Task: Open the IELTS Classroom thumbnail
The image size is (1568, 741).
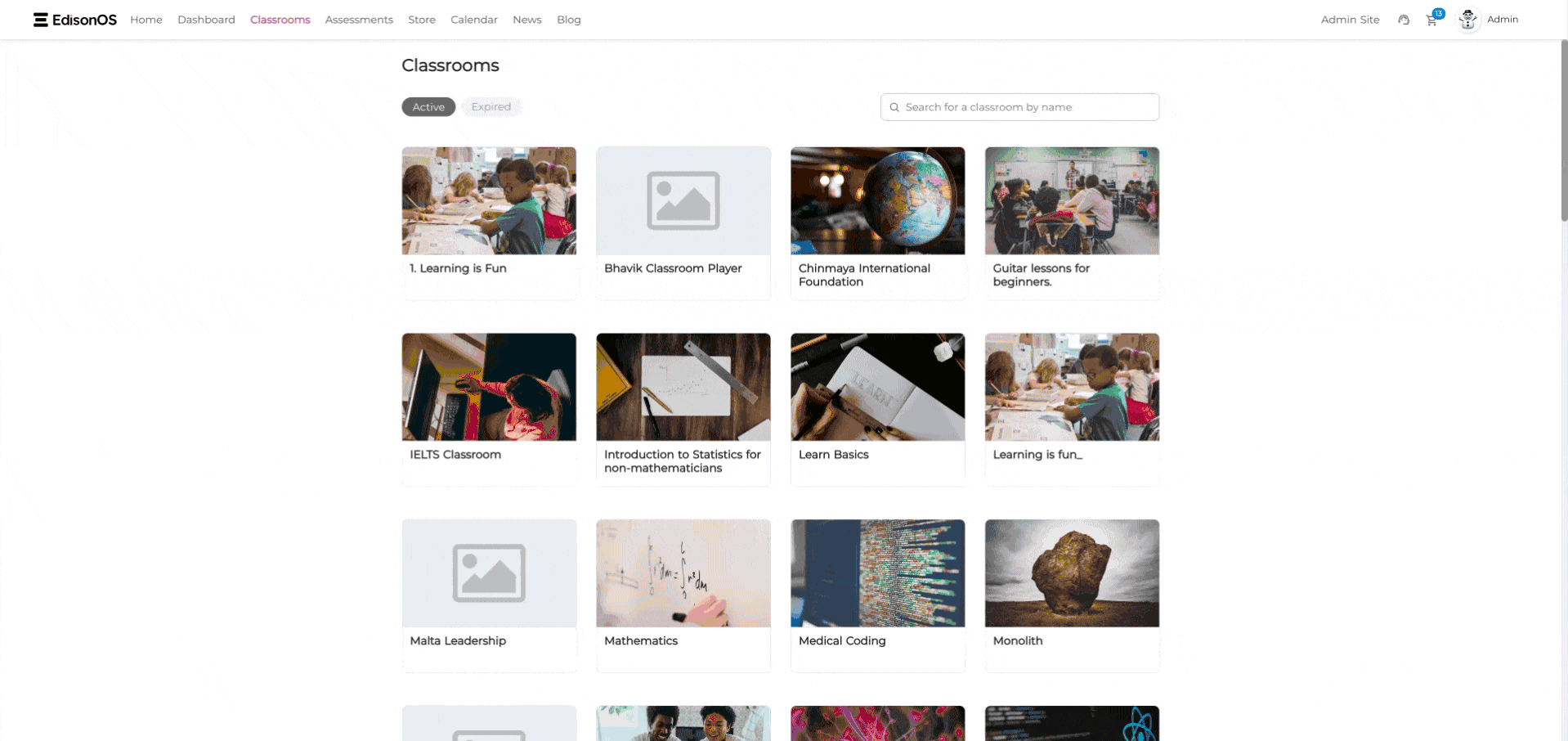Action: point(489,387)
